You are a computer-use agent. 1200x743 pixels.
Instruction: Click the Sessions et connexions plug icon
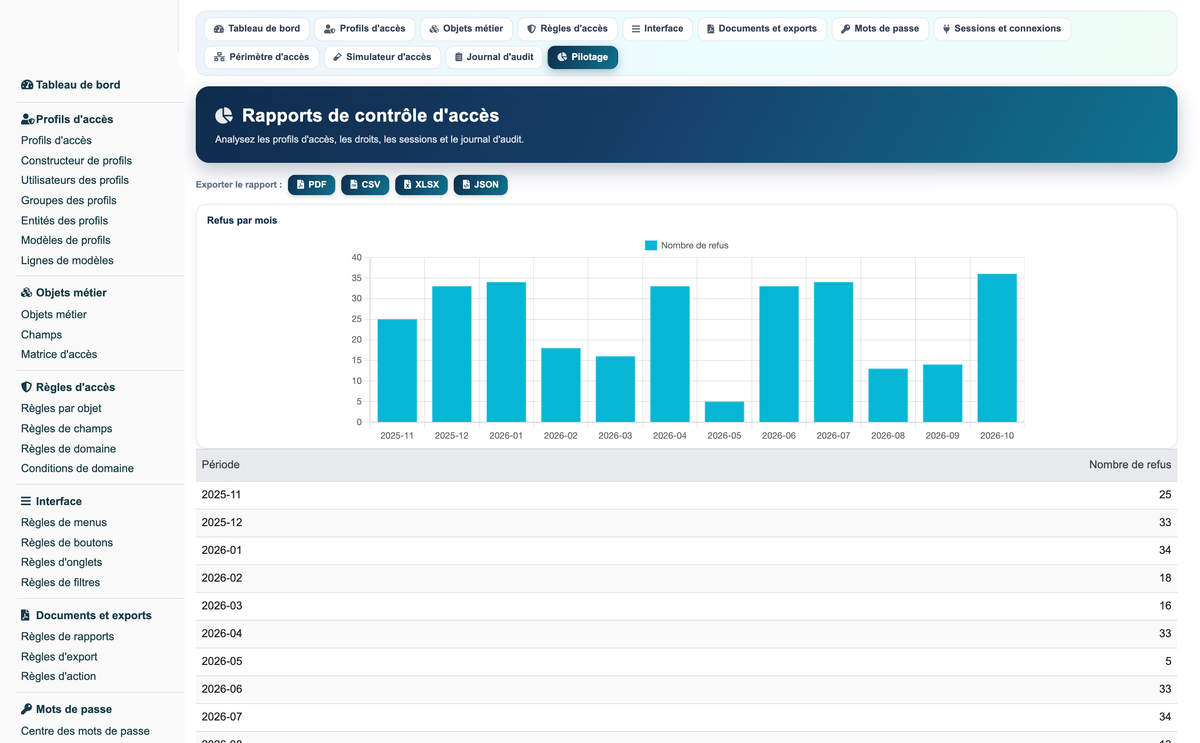point(946,29)
